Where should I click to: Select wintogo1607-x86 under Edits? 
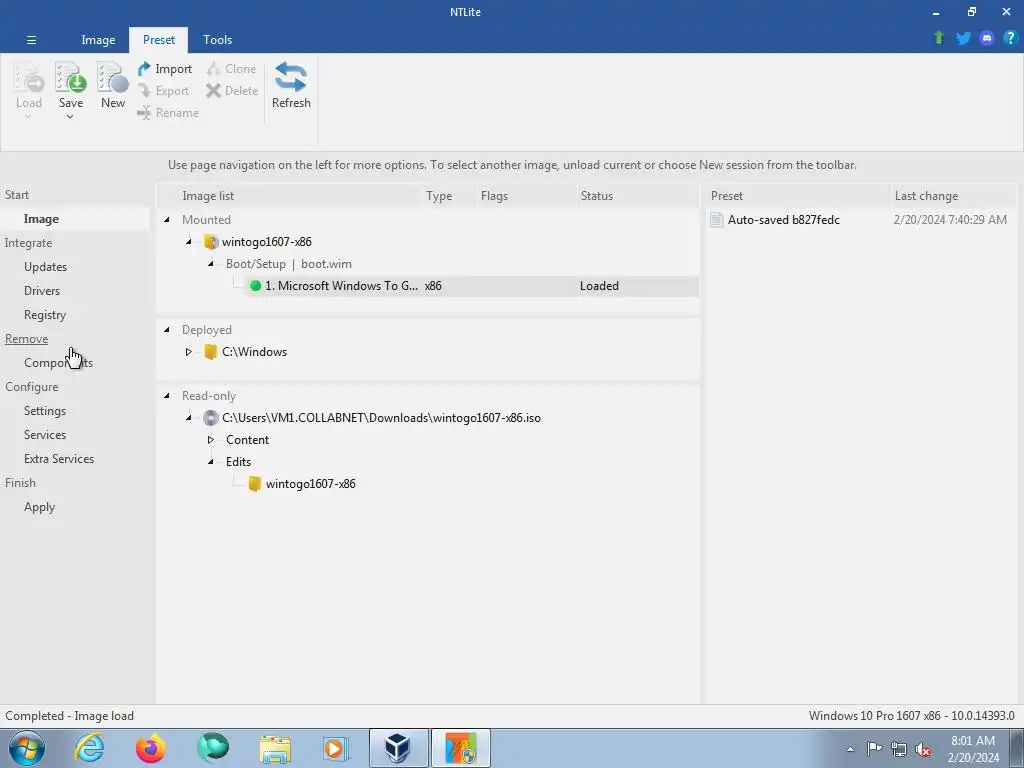[x=310, y=484]
